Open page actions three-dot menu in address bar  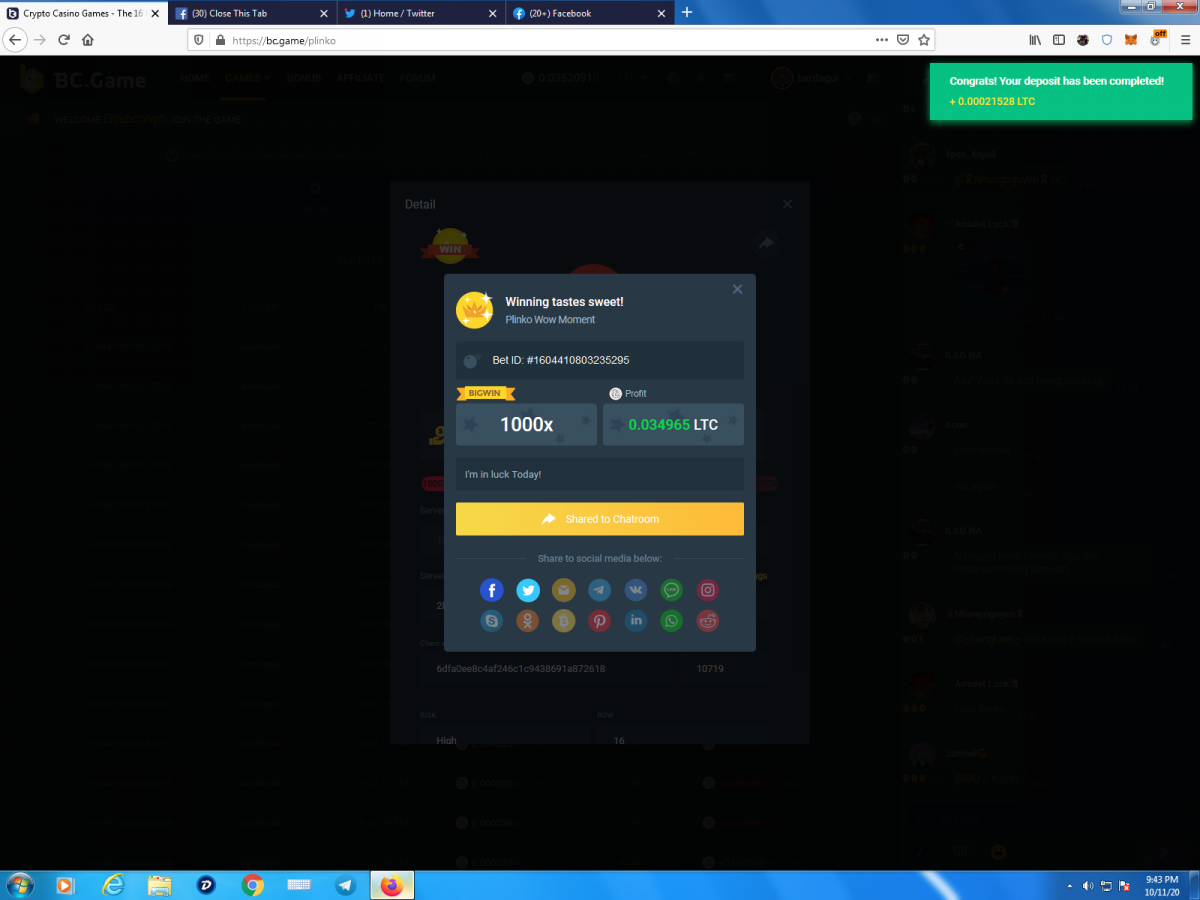(881, 40)
